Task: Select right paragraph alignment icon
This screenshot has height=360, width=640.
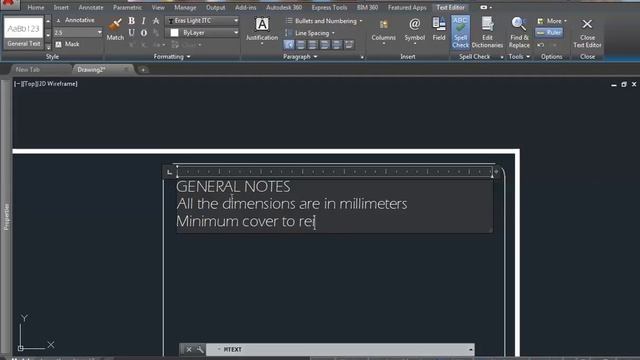Action: 325,44
